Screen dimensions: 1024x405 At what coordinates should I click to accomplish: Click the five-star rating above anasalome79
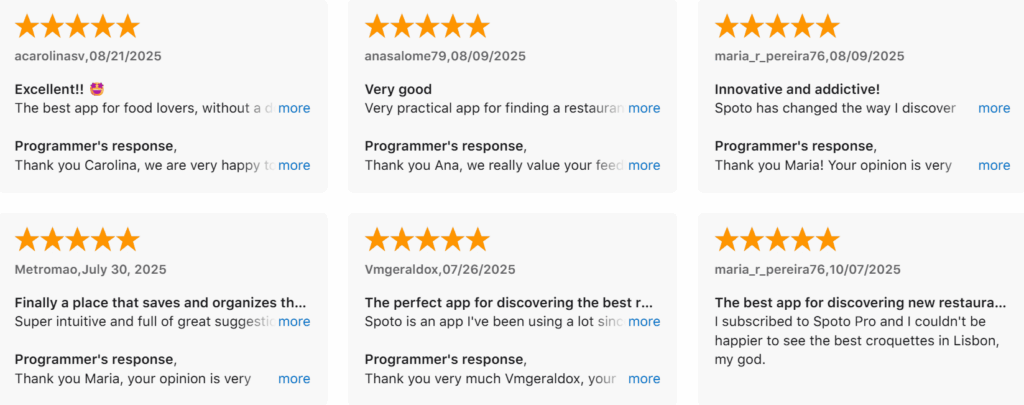pos(427,26)
